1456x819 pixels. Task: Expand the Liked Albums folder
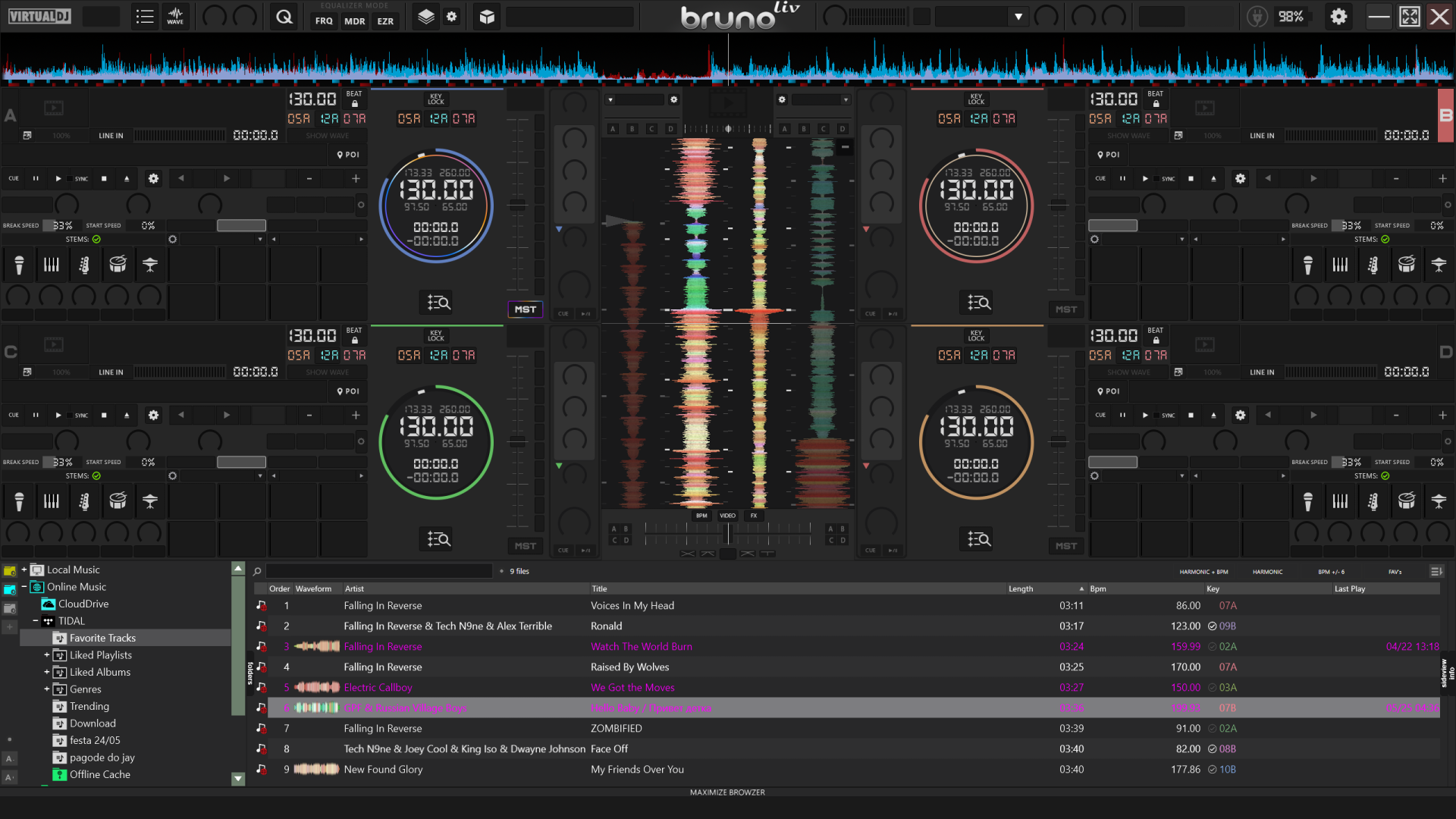click(x=46, y=672)
